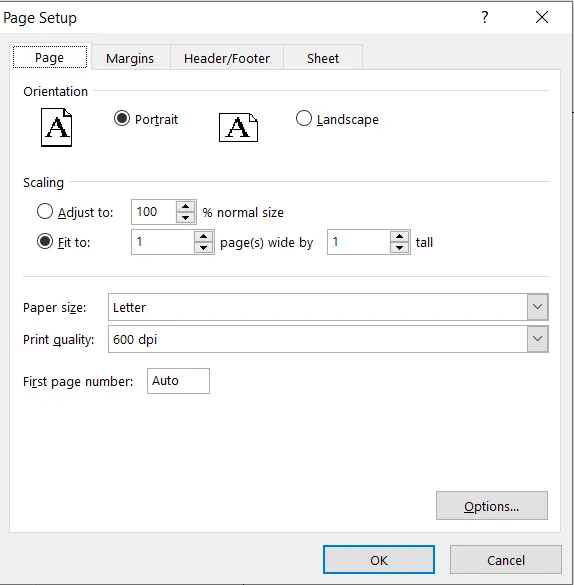
Task: Increase the Adjust to percentage spinner
Action: click(185, 206)
